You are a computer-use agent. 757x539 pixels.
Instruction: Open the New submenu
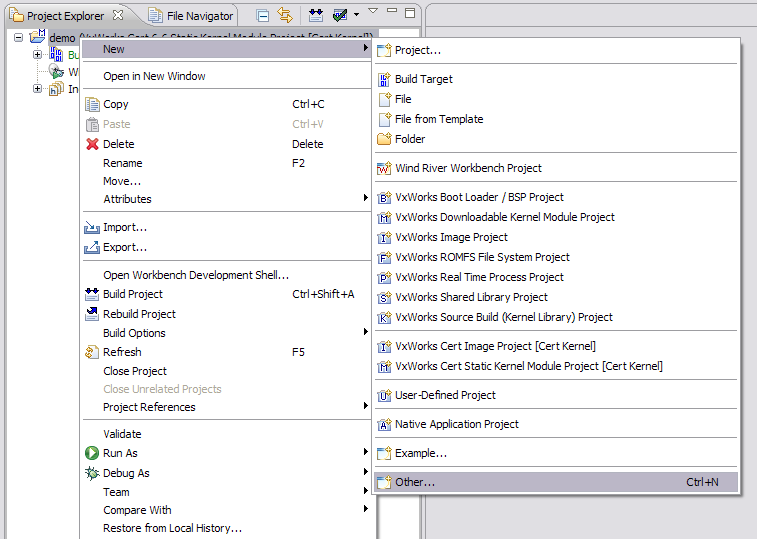[226, 49]
